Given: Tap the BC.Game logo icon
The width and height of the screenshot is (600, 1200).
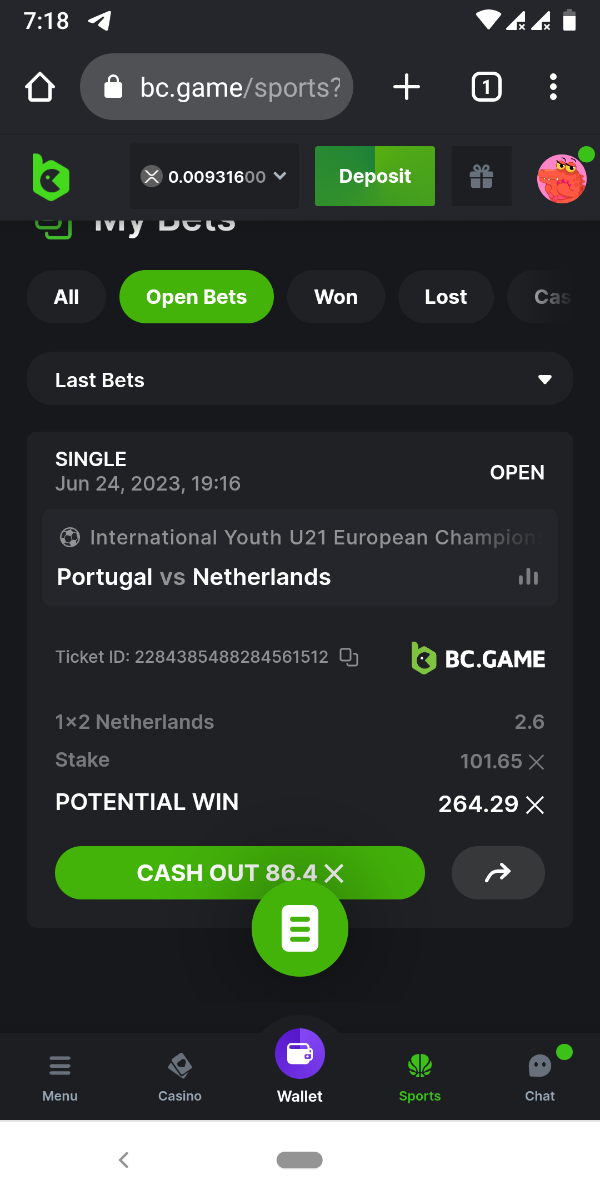Looking at the screenshot, I should 51,177.
